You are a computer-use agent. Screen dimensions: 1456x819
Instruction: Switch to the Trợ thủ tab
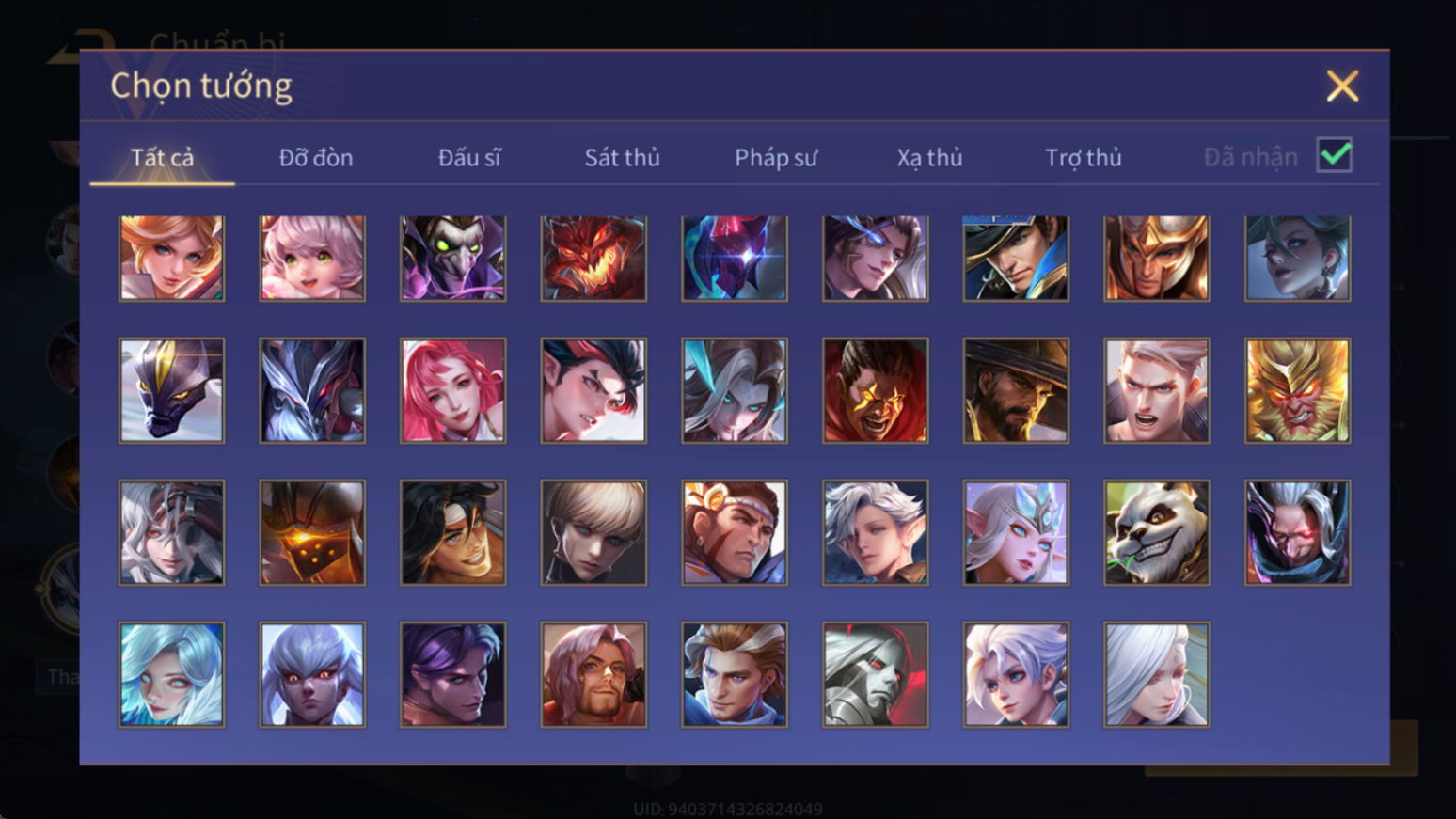pos(1084,158)
